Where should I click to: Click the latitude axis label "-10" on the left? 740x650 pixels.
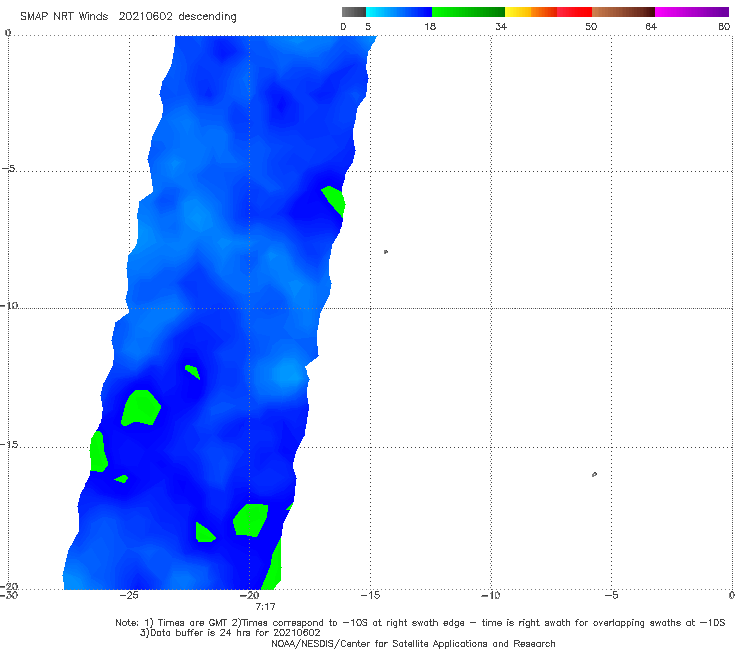(9, 305)
